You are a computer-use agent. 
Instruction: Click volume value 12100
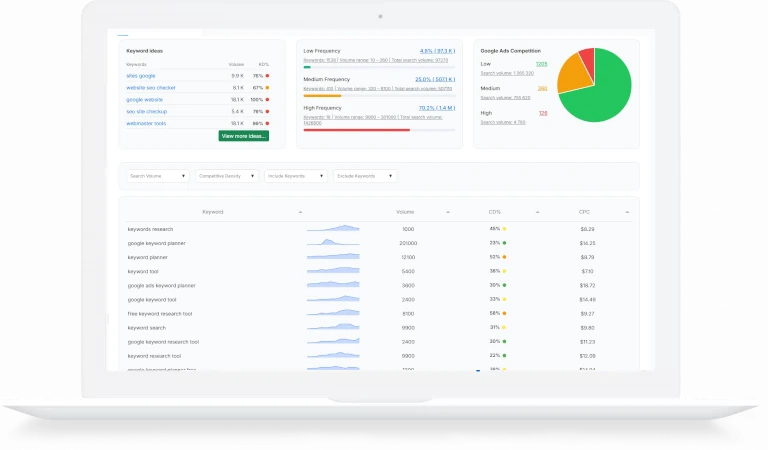coord(408,257)
